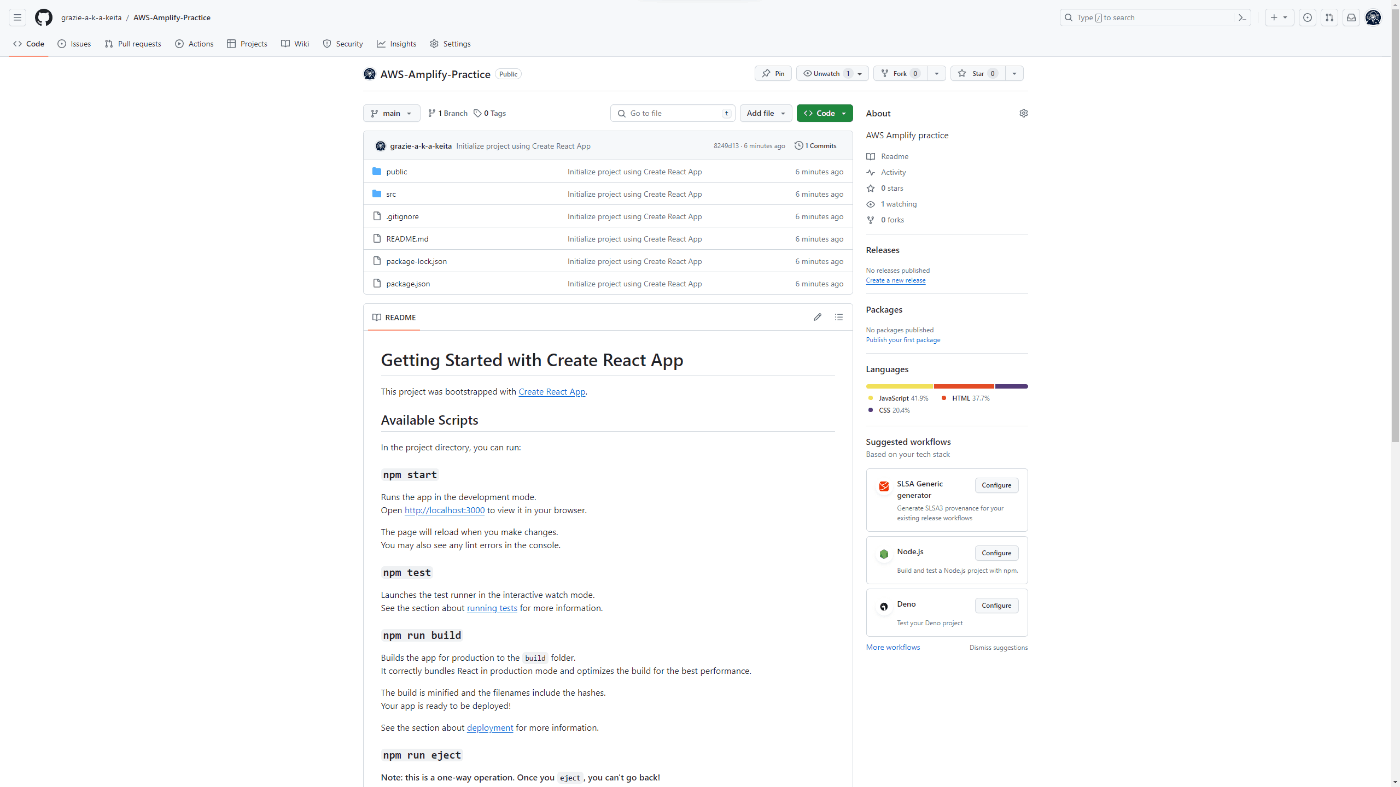
Task: Fork the repository with Fork button
Action: point(900,73)
